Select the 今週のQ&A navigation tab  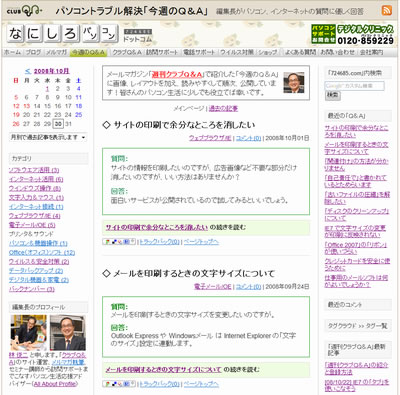pos(88,52)
